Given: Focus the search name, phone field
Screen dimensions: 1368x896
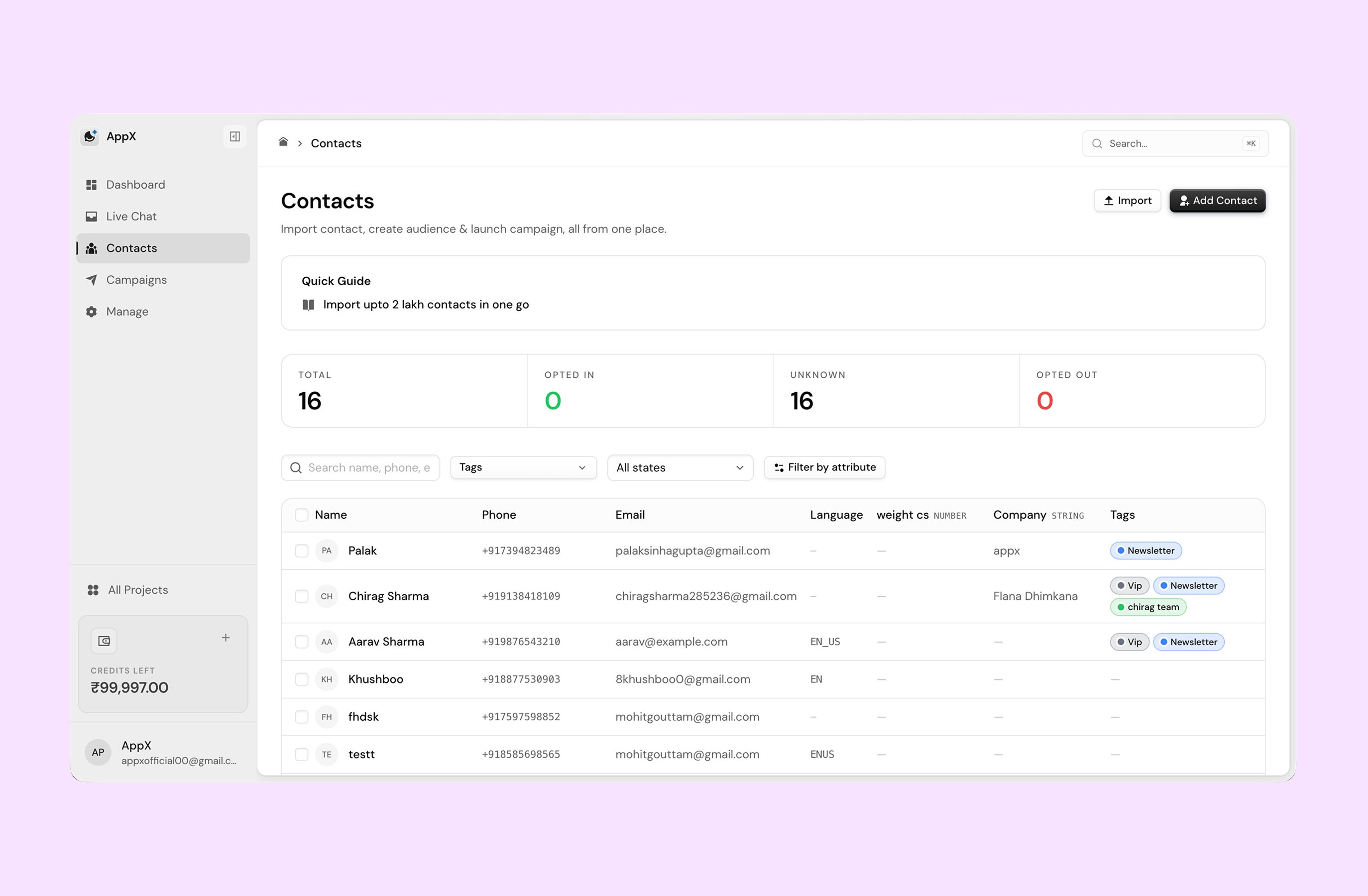Looking at the screenshot, I should coord(360,468).
